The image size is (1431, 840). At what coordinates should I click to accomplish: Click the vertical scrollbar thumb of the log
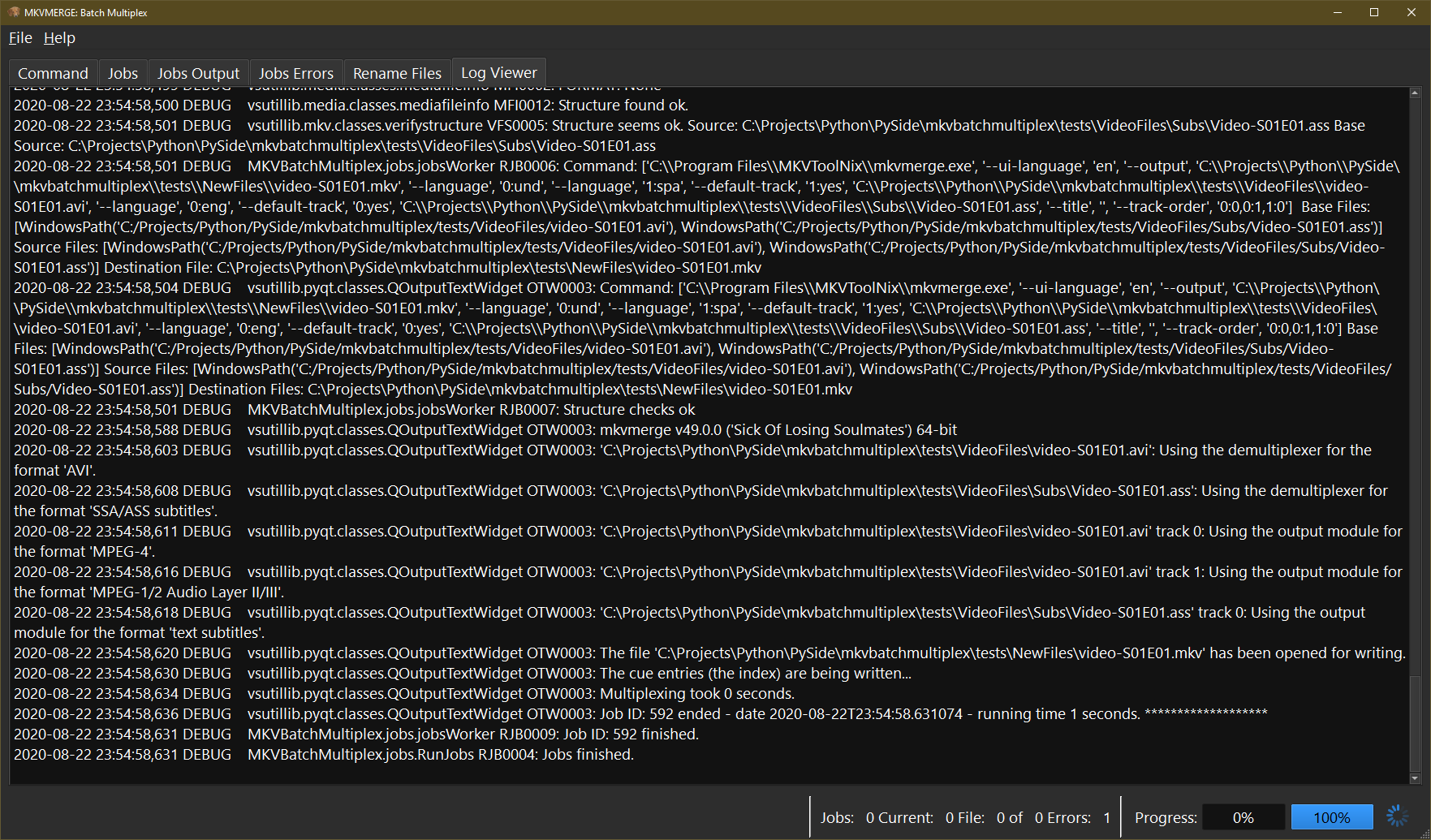1415,722
